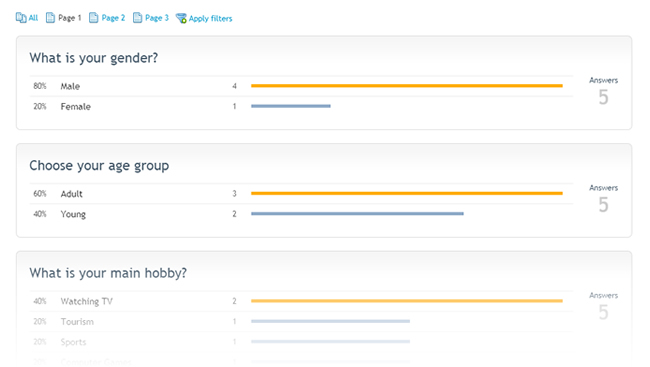
Task: Click the Page 1 document icon
Action: (x=50, y=18)
